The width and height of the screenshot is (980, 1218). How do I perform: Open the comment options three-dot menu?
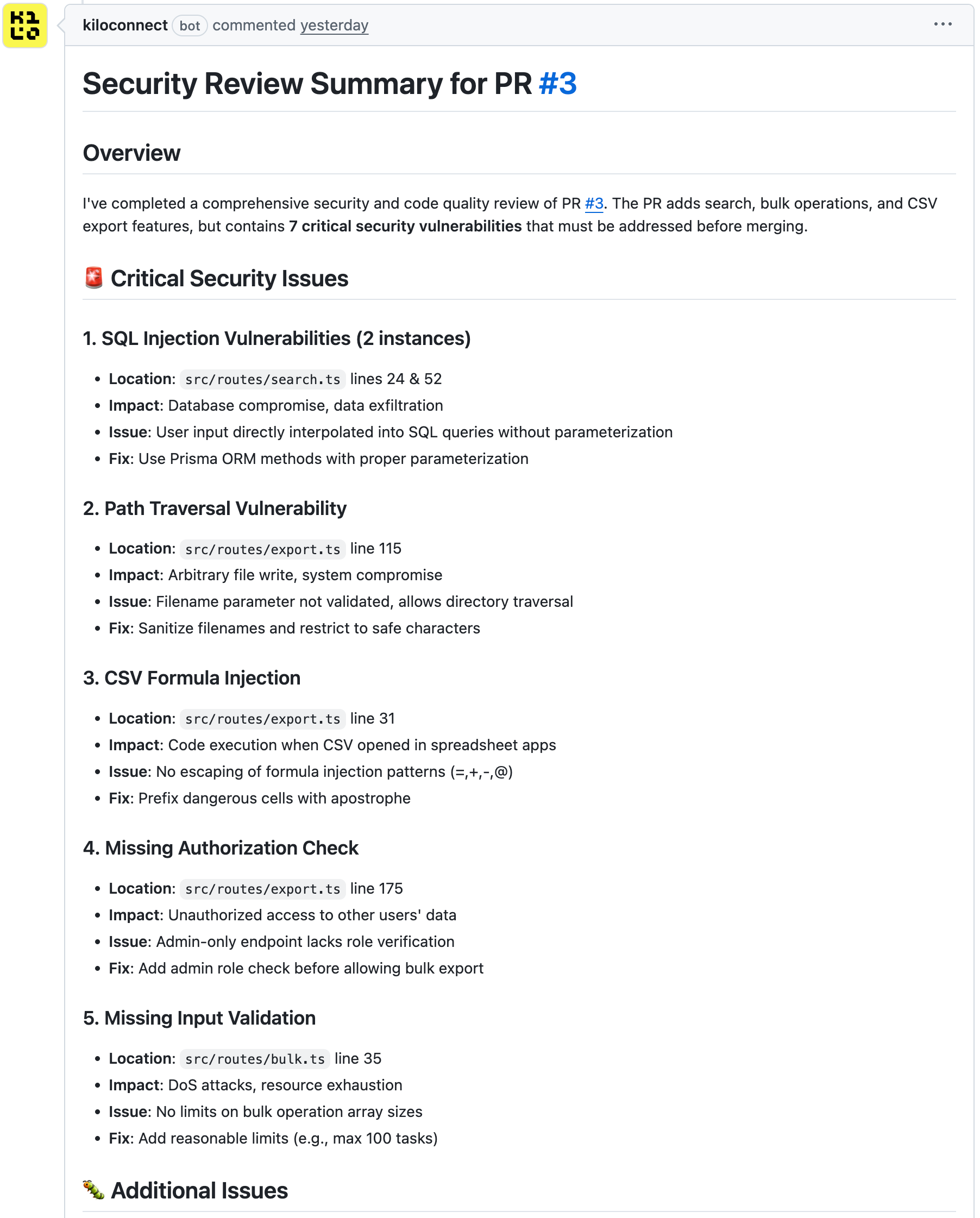pos(942,24)
